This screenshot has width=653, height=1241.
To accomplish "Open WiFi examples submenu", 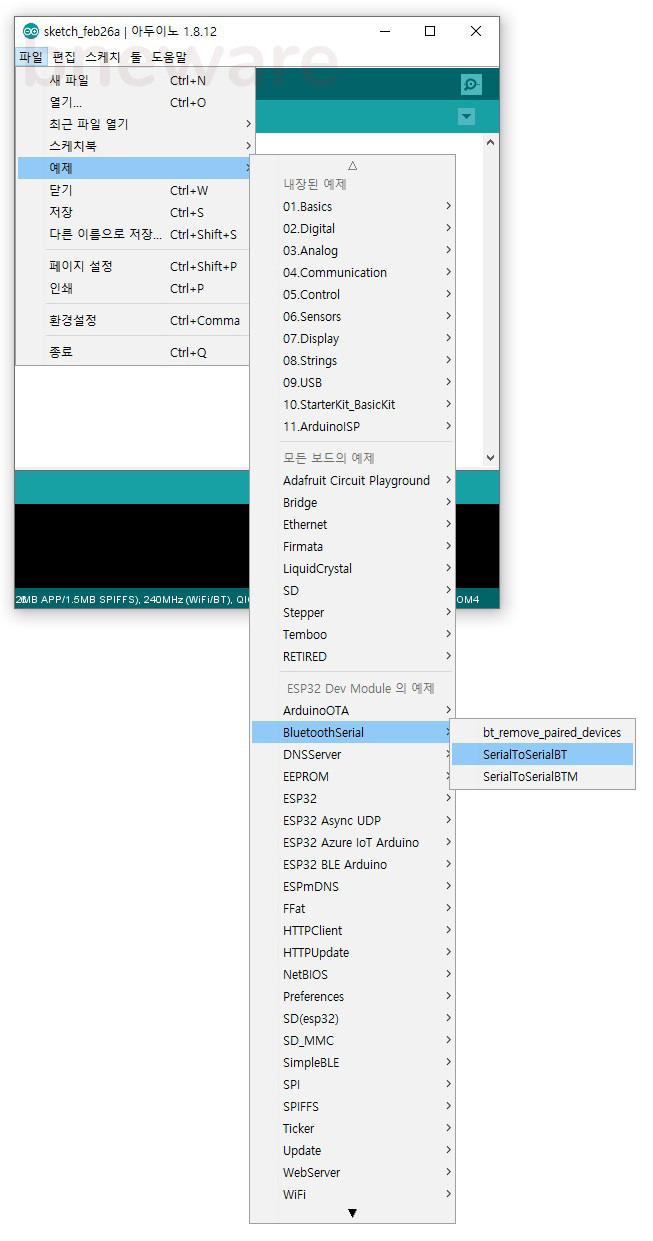I will point(352,1194).
